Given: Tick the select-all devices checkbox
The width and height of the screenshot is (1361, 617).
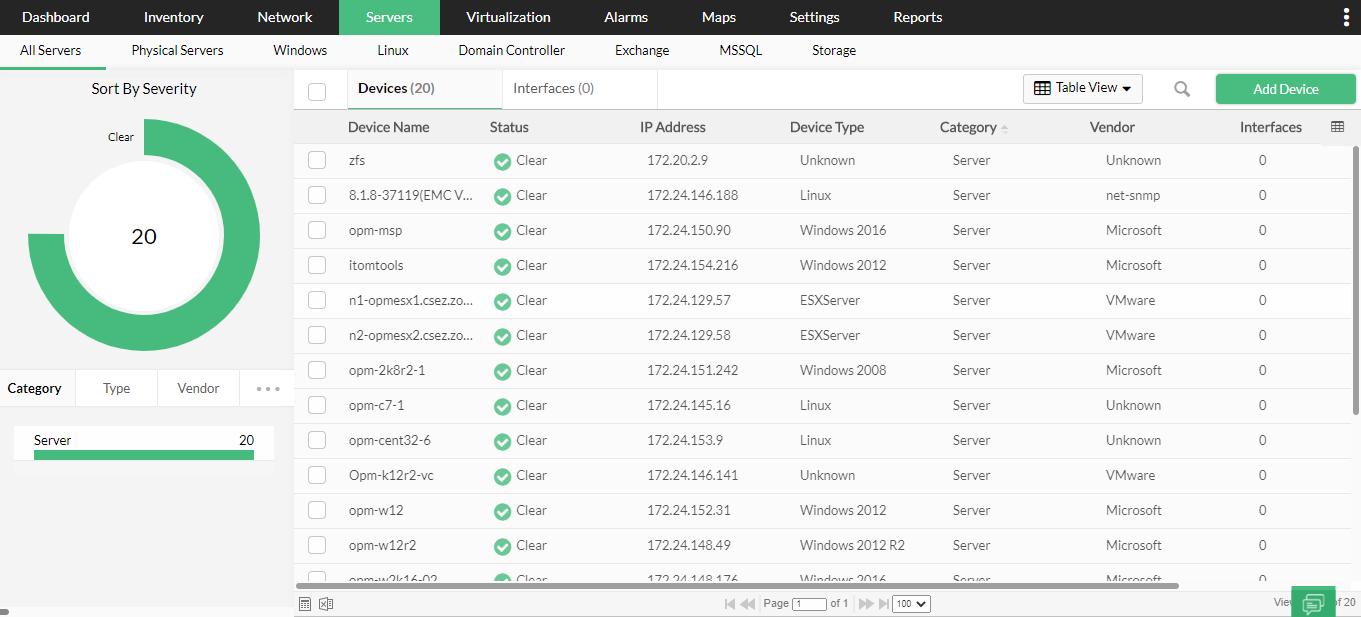Looking at the screenshot, I should tap(317, 92).
